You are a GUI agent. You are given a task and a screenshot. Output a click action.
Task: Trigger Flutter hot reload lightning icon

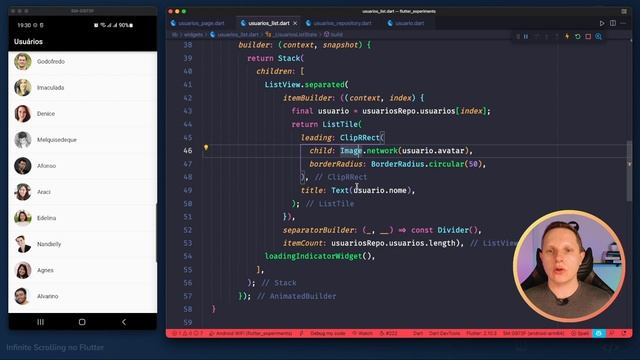tap(567, 37)
